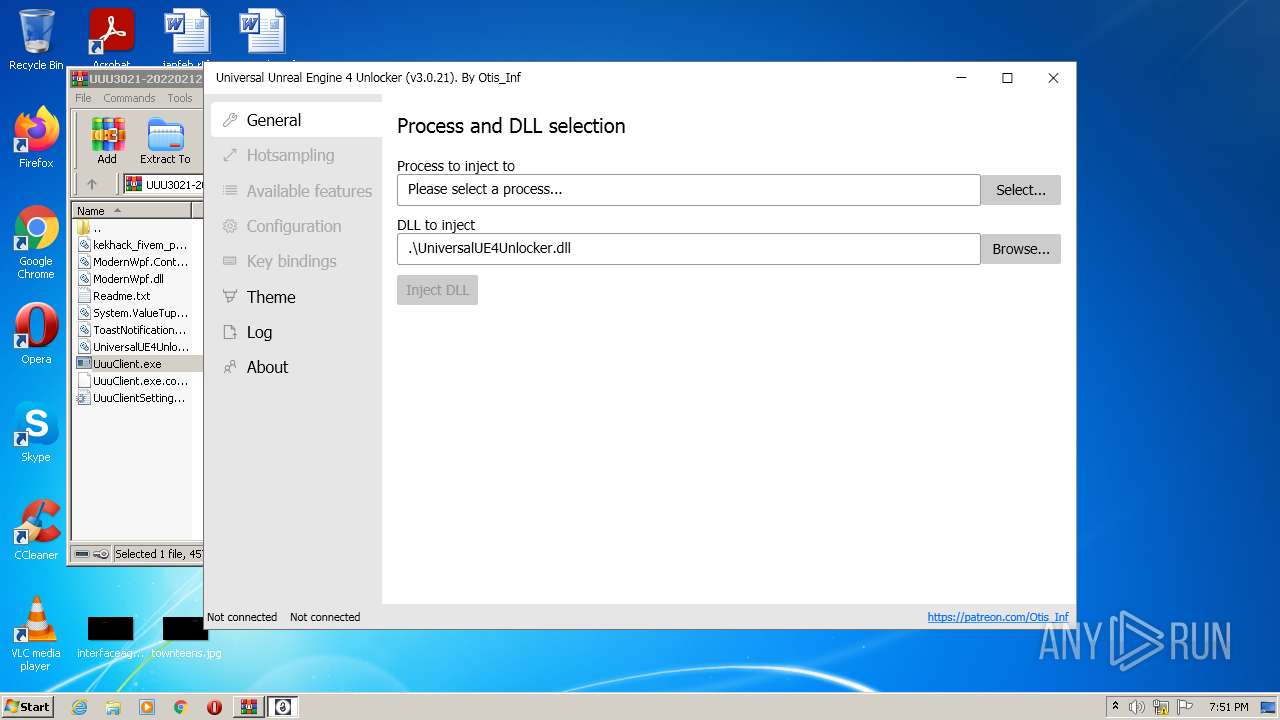Screen dimensions: 1280x720
Task: Switch to WinRAR taskbar button
Action: [248, 707]
